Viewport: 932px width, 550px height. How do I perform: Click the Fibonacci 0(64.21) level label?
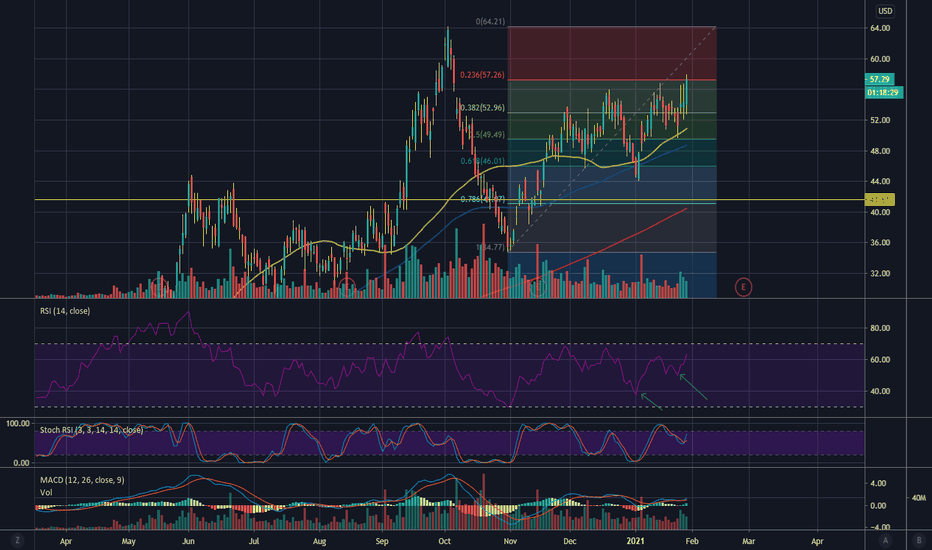(x=490, y=21)
